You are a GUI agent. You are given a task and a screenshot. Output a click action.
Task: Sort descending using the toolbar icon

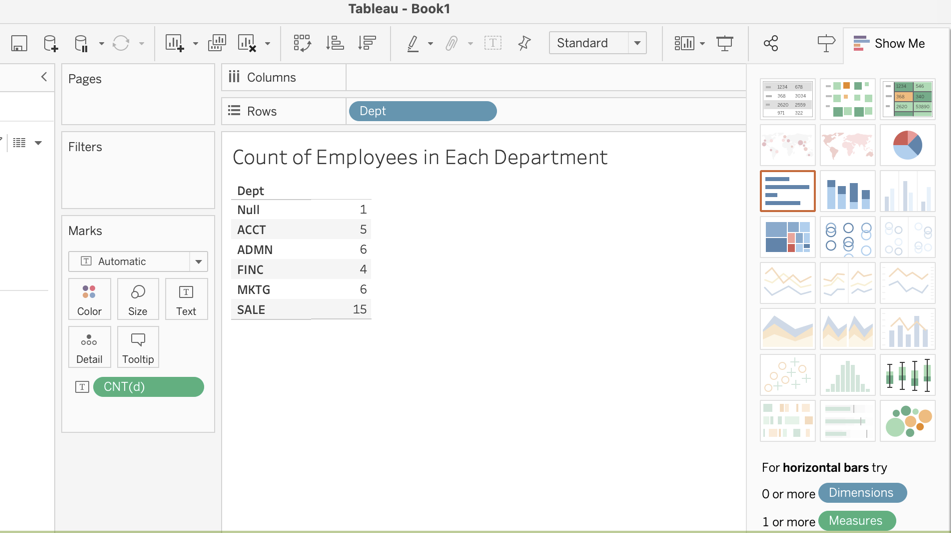(x=367, y=43)
